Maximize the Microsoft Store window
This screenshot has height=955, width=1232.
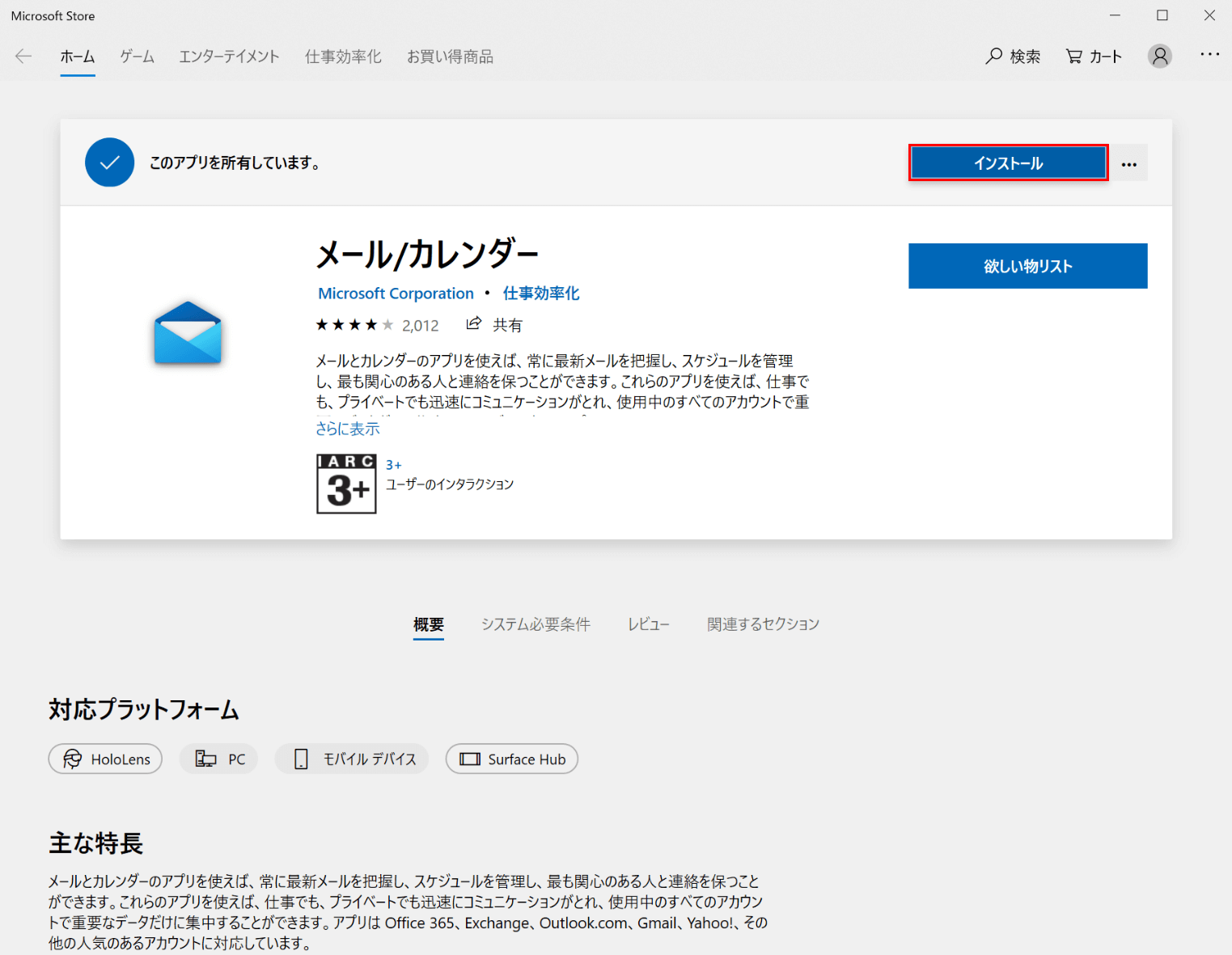coord(1162,15)
